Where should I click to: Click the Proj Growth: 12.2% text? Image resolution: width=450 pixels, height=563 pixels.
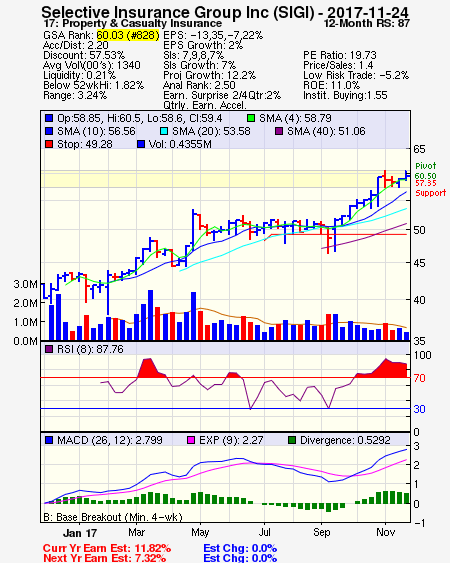[x=210, y=75]
